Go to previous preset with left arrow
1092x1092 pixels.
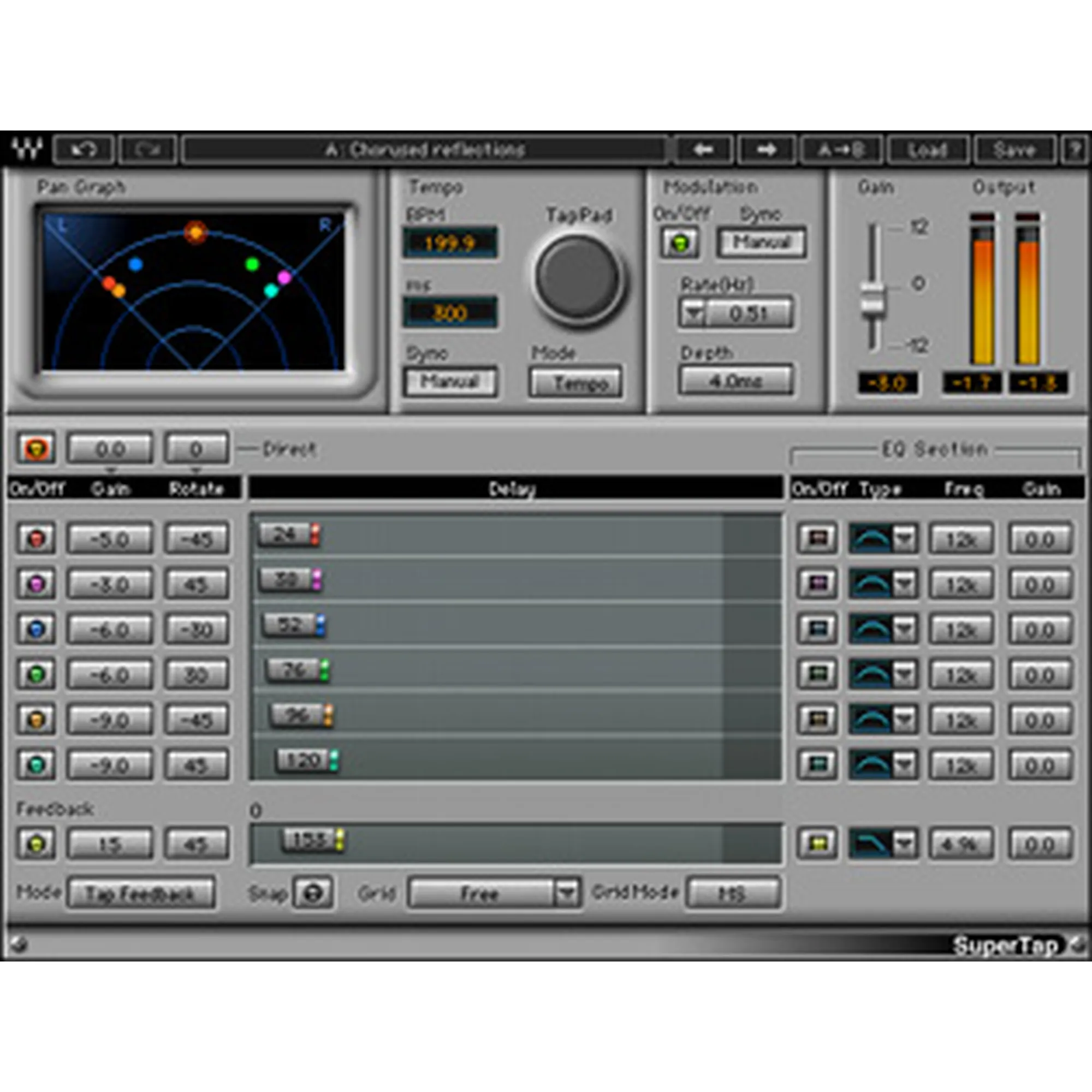(x=703, y=150)
